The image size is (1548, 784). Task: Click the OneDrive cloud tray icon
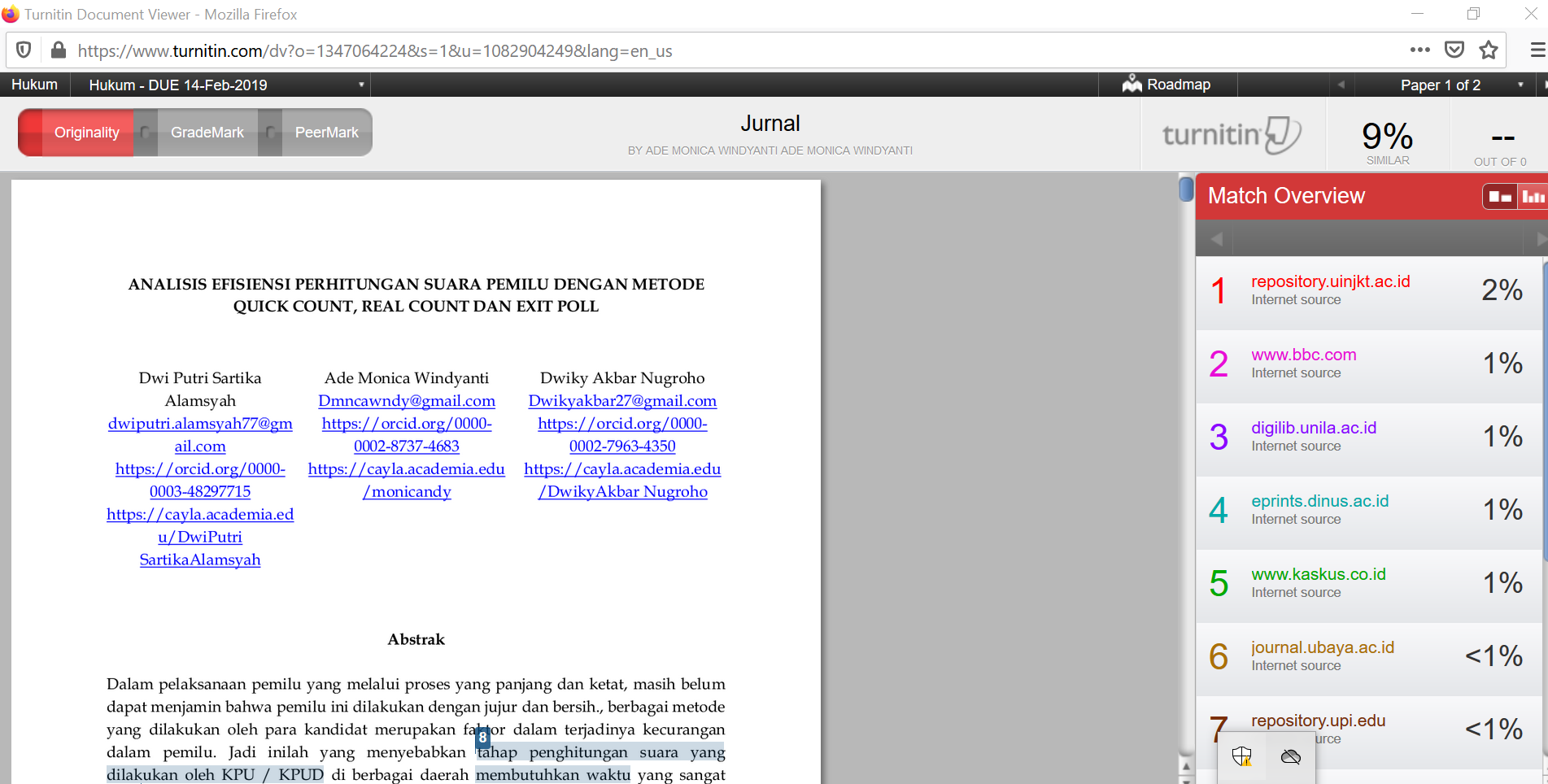pos(1290,757)
